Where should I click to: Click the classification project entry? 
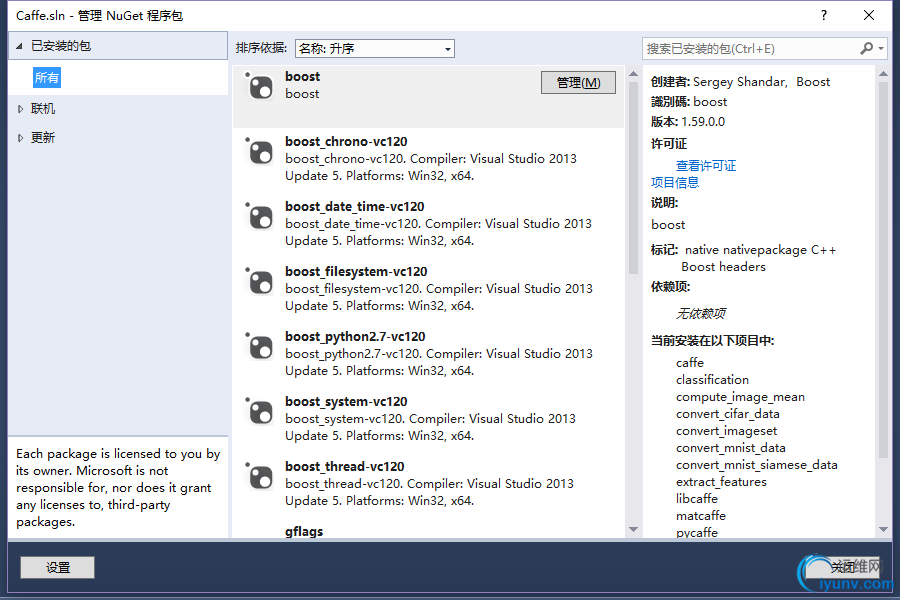point(712,380)
